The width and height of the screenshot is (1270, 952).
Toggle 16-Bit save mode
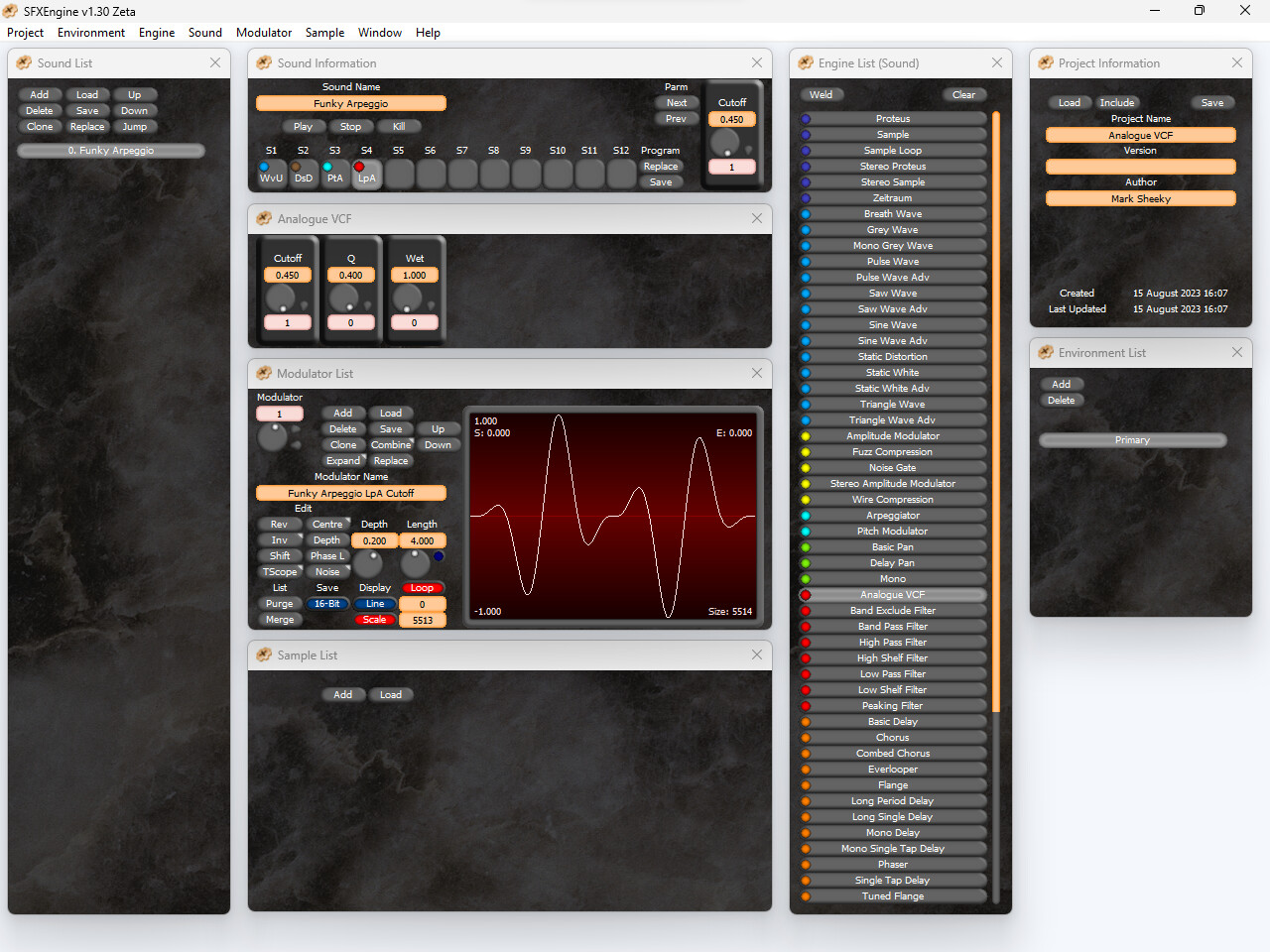(327, 603)
